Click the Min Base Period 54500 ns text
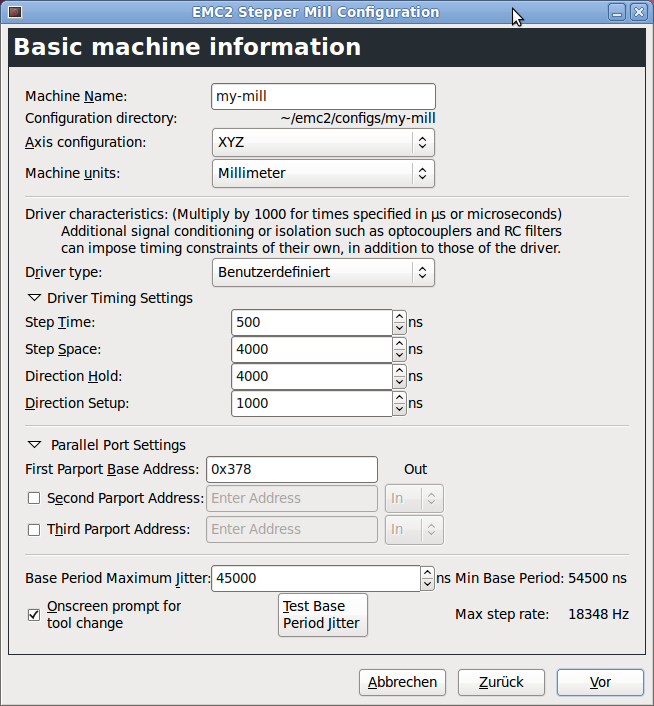This screenshot has height=706, width=654. click(541, 579)
